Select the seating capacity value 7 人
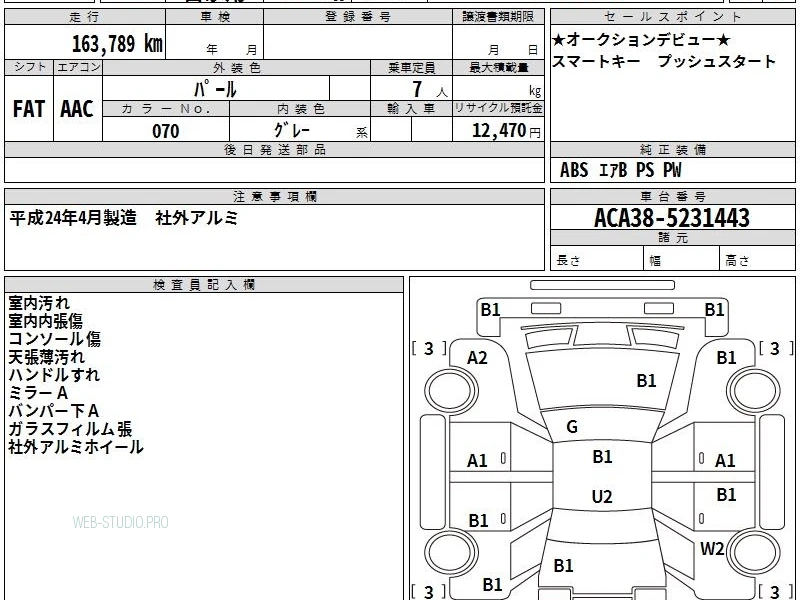Viewport: 800px width, 600px height. point(430,90)
